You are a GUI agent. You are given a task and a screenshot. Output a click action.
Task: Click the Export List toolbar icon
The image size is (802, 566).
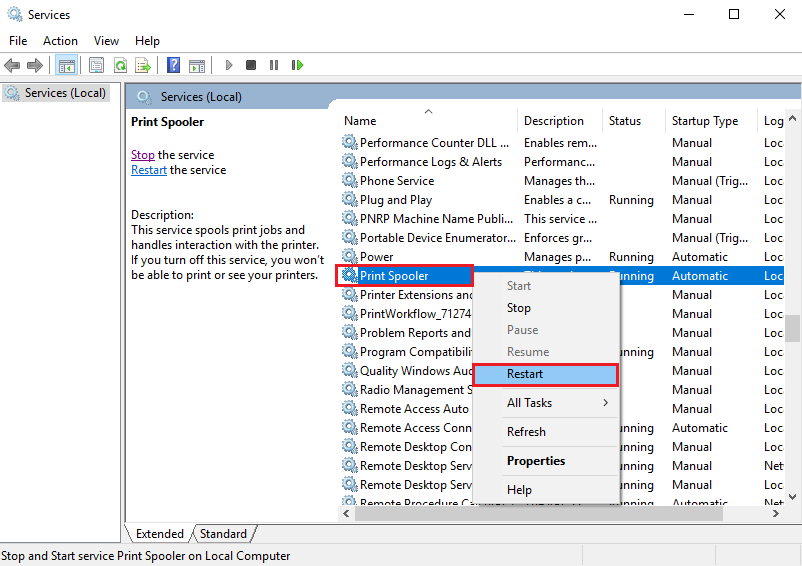coord(143,65)
